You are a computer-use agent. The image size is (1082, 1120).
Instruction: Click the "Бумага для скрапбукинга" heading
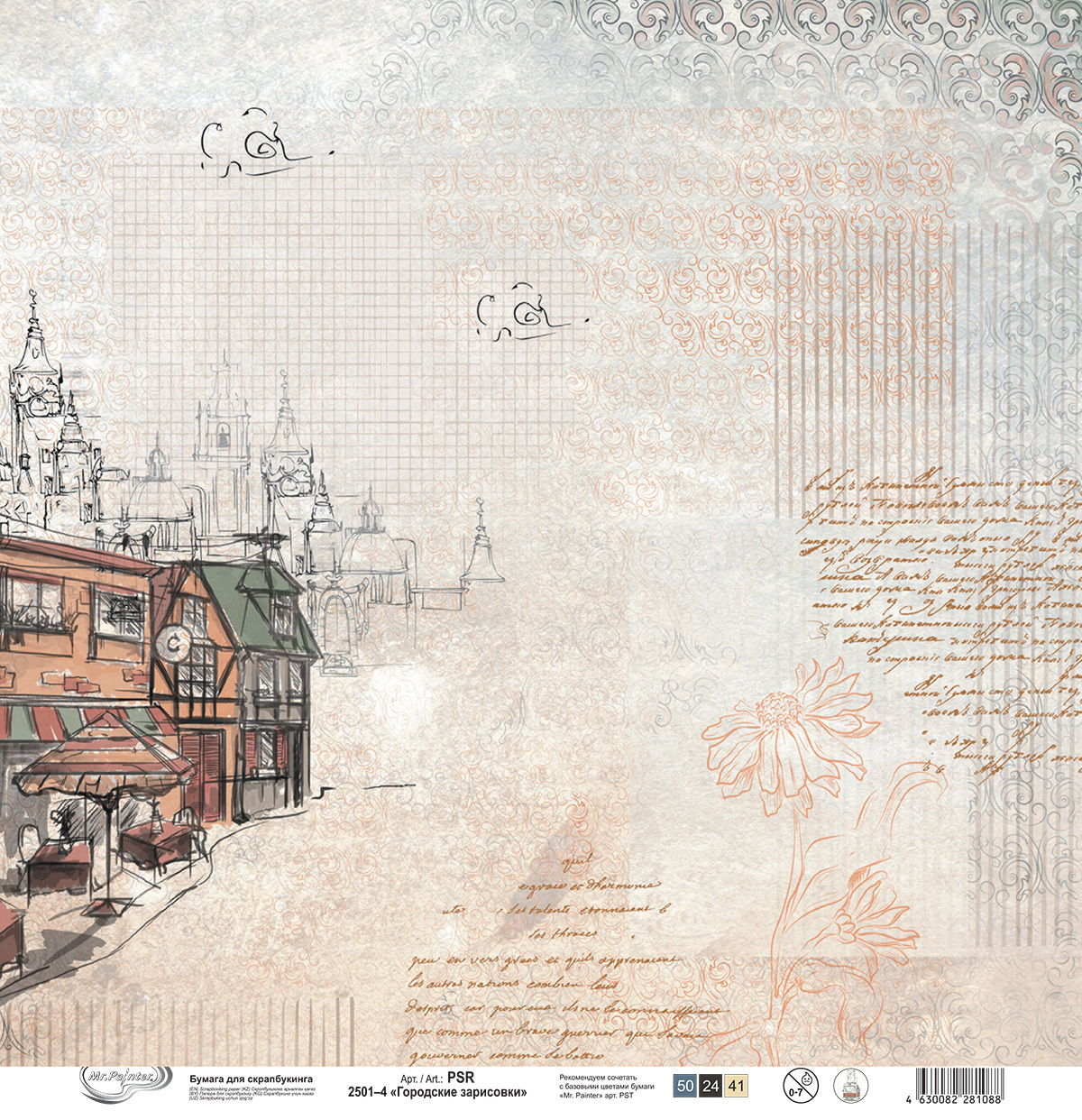[251, 1078]
